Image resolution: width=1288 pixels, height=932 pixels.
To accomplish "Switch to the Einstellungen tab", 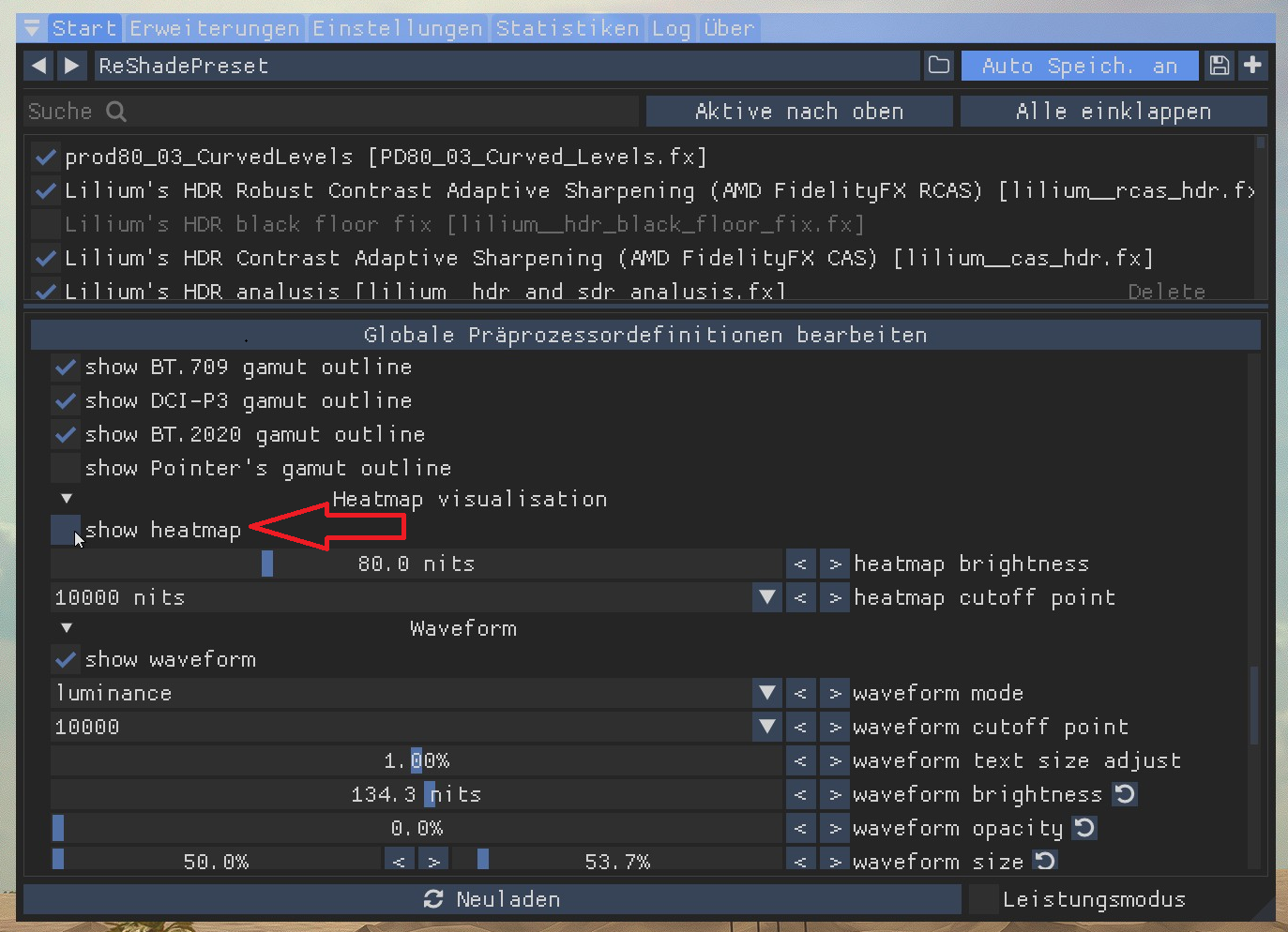I will (397, 28).
